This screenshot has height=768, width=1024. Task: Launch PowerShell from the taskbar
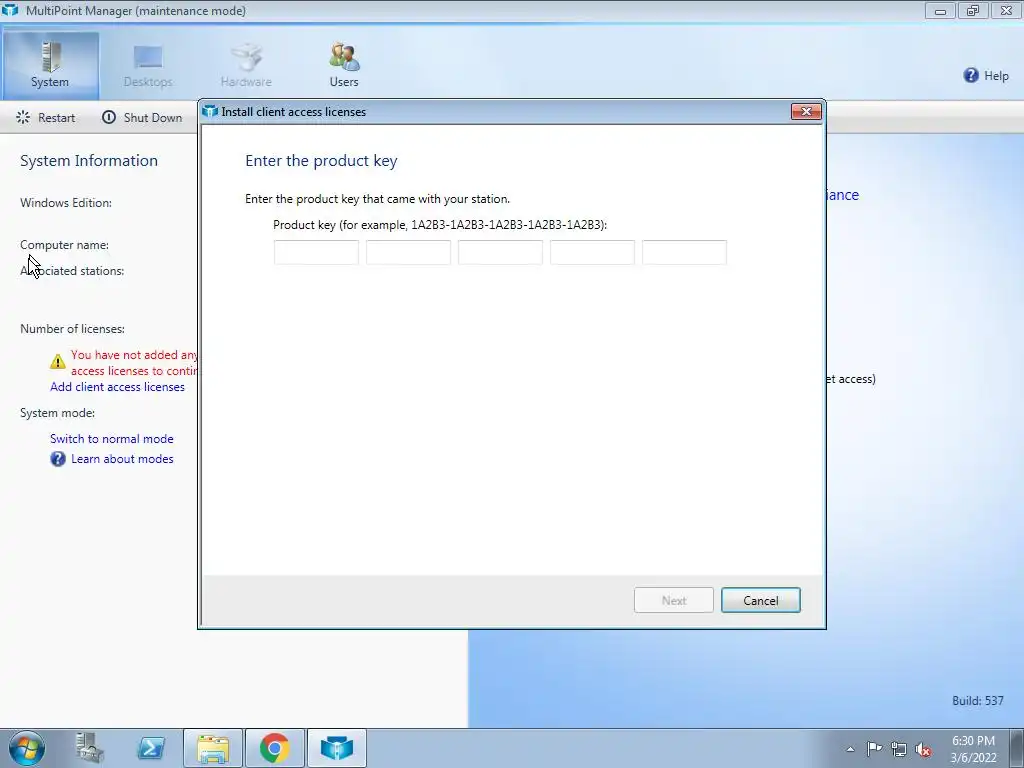point(151,748)
